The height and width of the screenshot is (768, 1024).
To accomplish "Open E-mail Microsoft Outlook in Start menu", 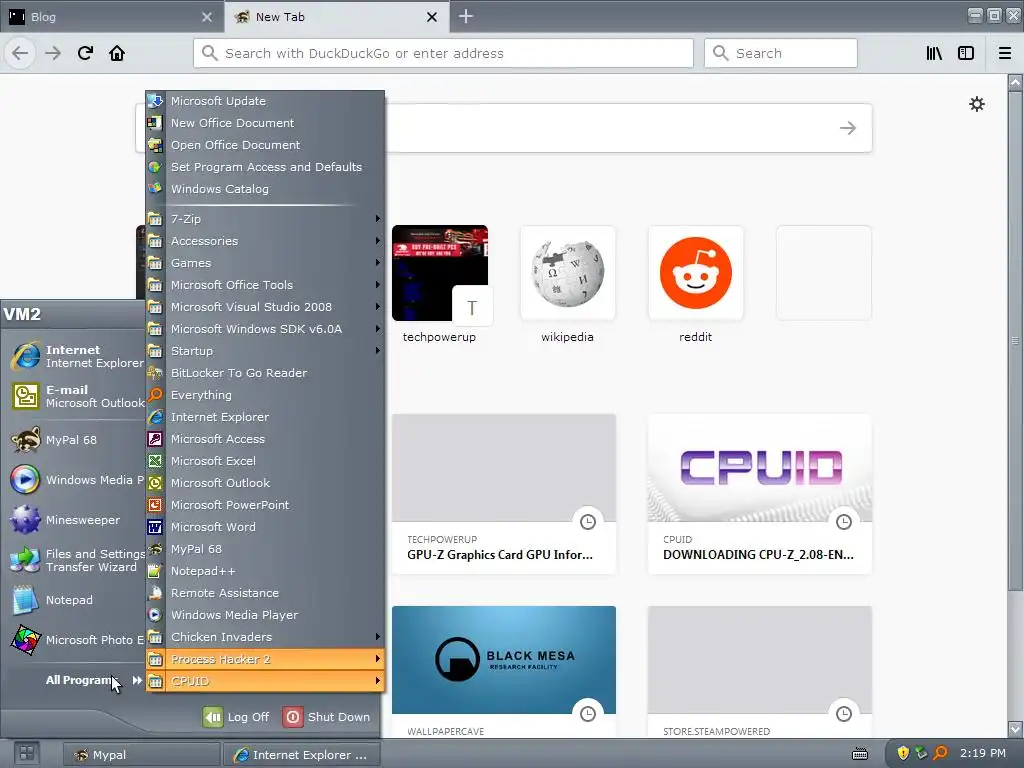I will (x=77, y=396).
